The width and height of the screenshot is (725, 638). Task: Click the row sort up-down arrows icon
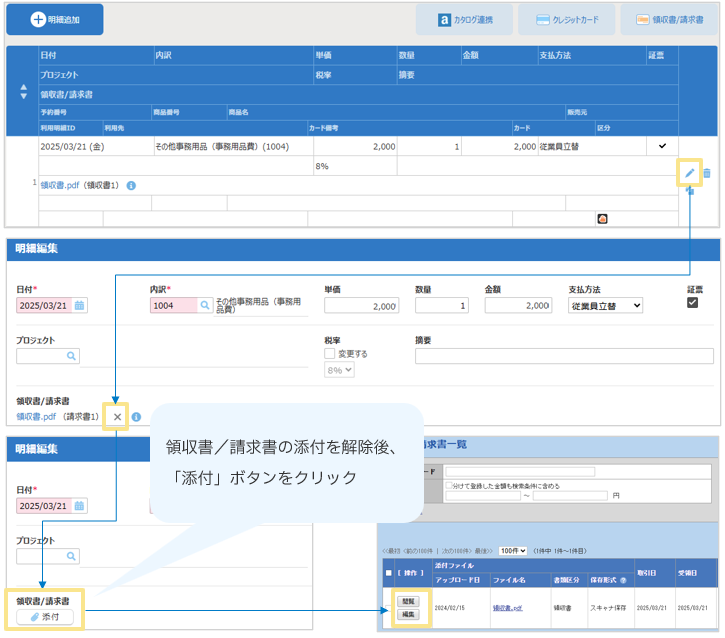tap(24, 92)
